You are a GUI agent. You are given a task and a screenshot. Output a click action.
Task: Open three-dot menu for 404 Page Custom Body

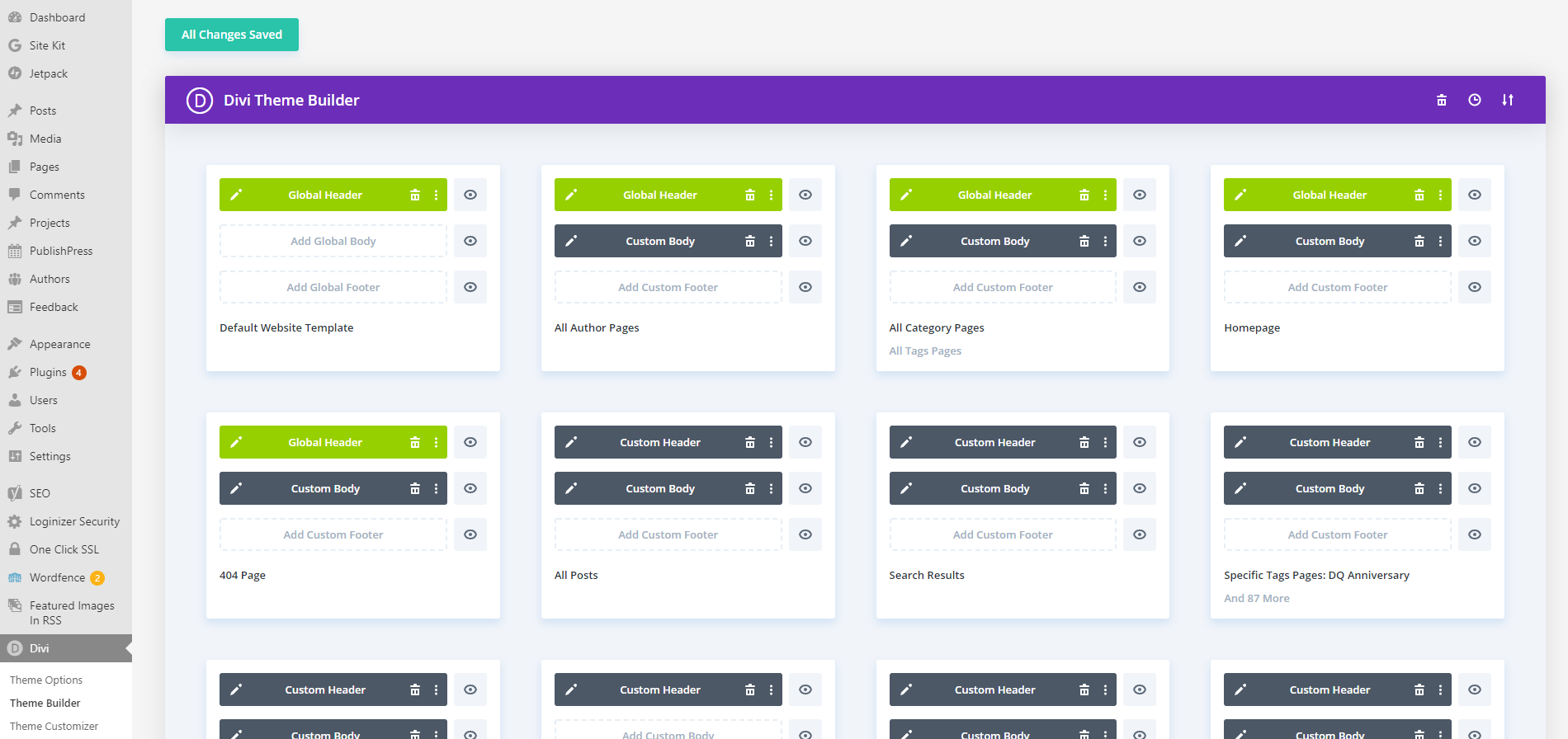pyautogui.click(x=436, y=489)
